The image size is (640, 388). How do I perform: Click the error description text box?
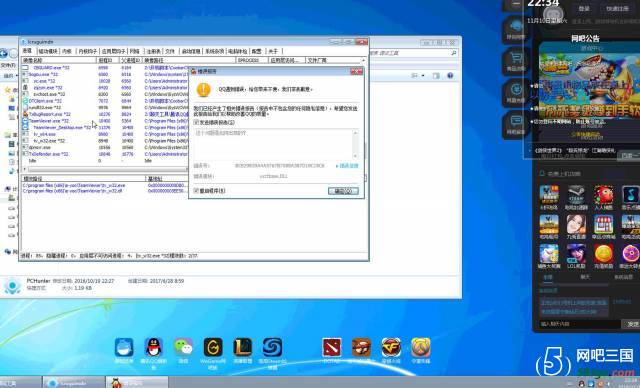276,144
